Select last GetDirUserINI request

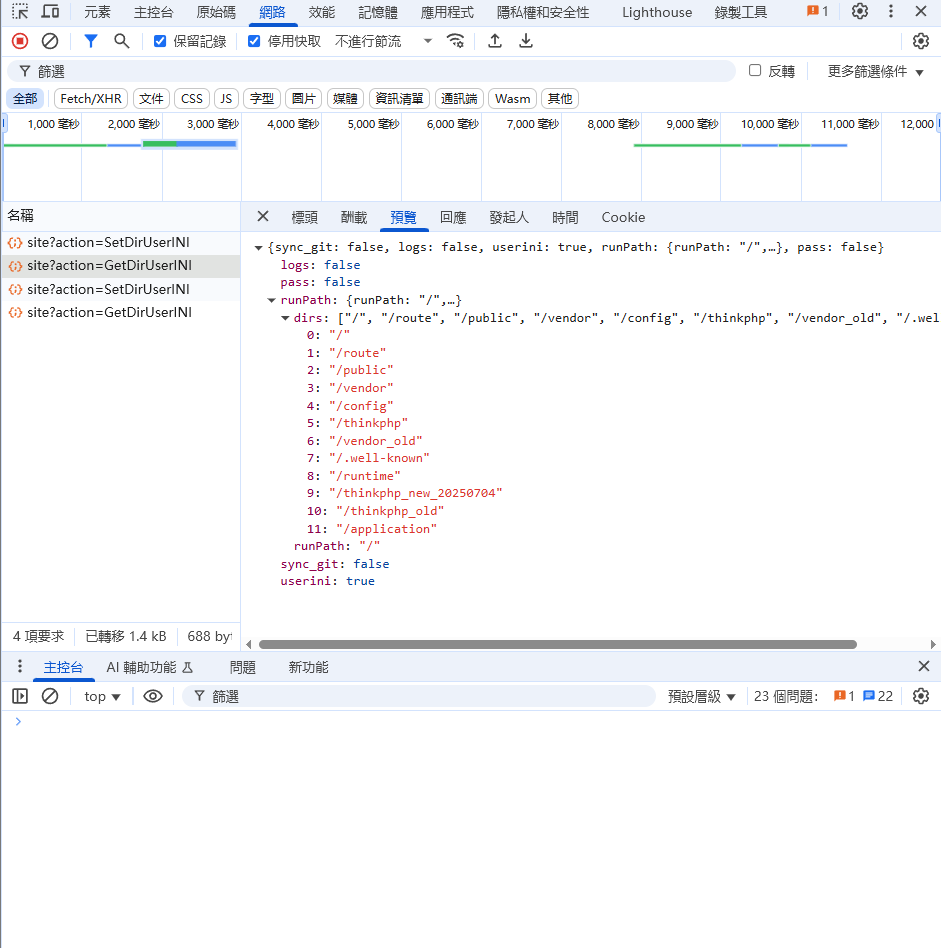120,313
